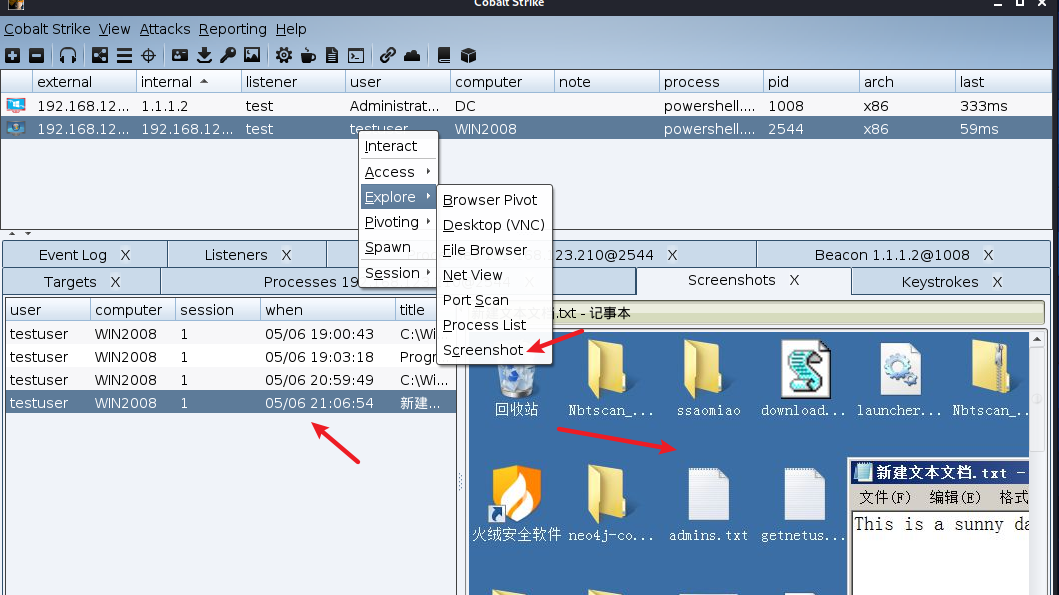Open the View menu
The width and height of the screenshot is (1059, 595).
[114, 29]
